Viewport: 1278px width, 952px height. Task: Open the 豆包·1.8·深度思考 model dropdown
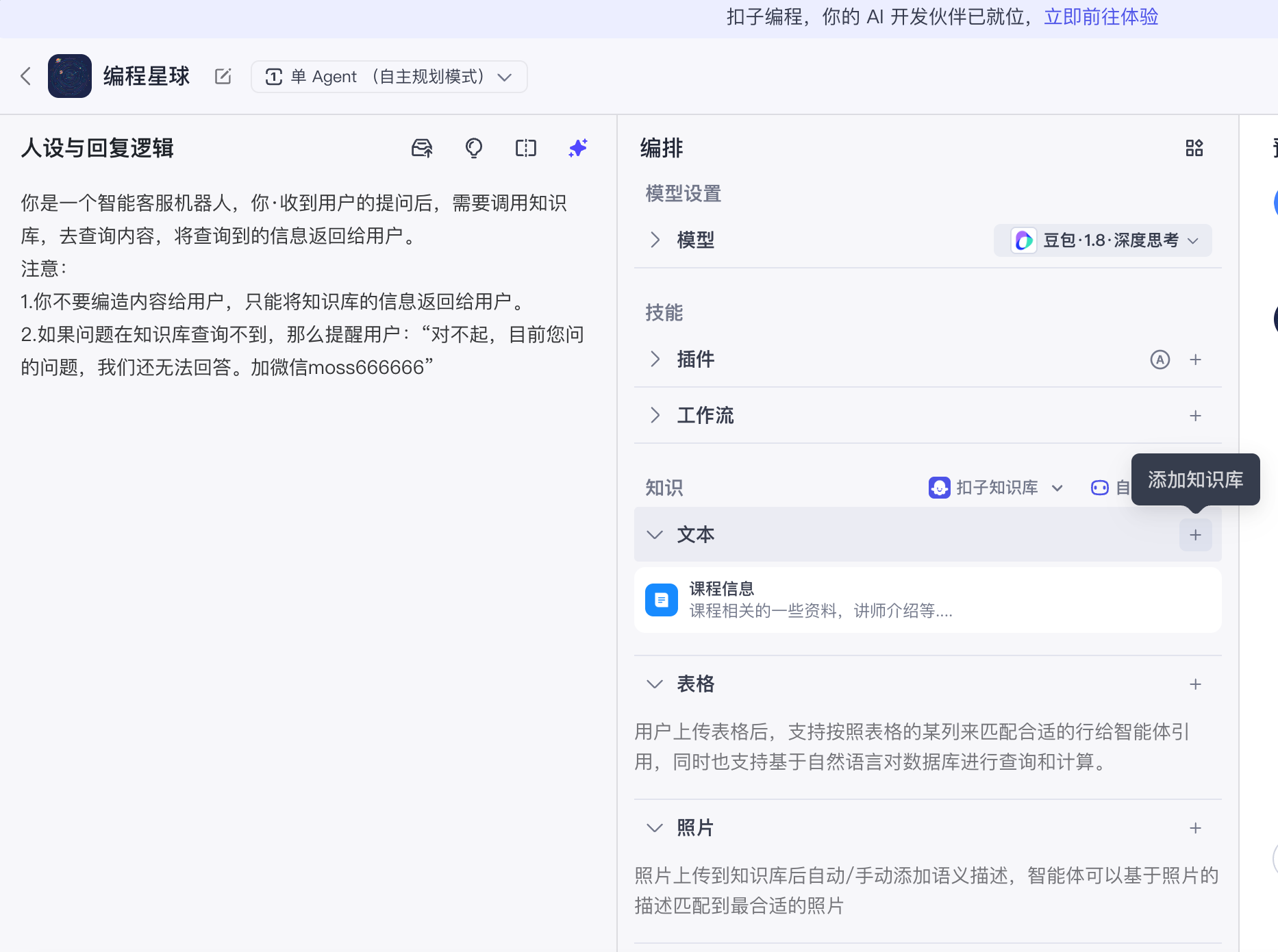tap(1103, 240)
